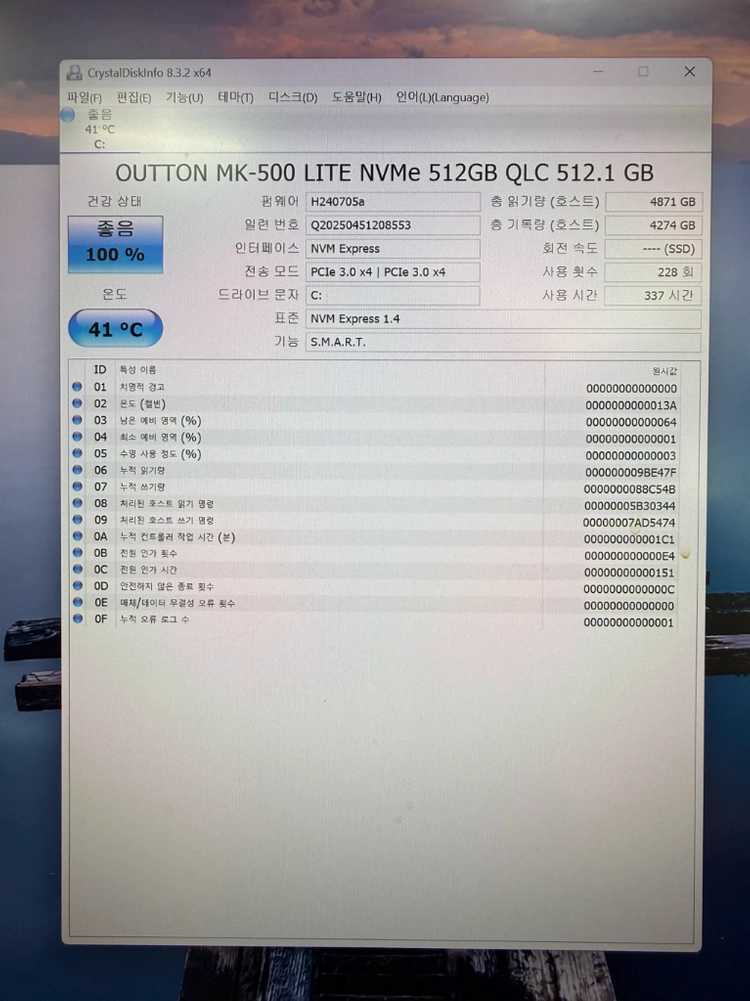Click the blue status dot for ID 05
The image size is (750, 1001).
coord(77,453)
